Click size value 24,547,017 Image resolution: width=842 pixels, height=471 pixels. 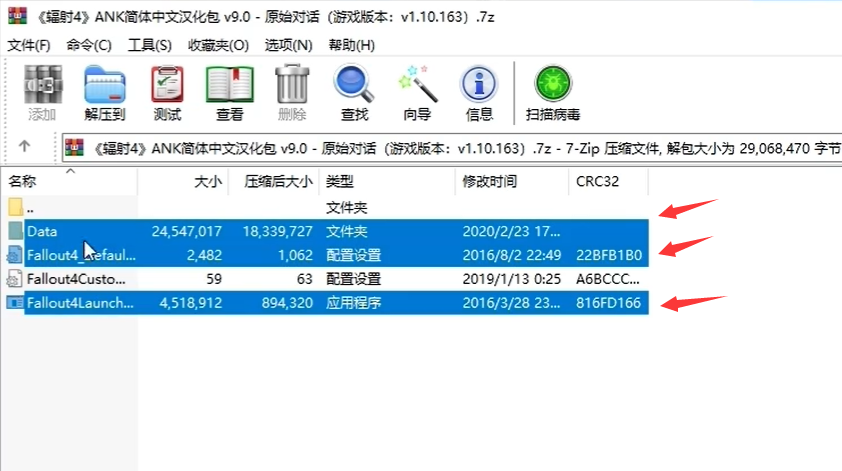point(186,231)
